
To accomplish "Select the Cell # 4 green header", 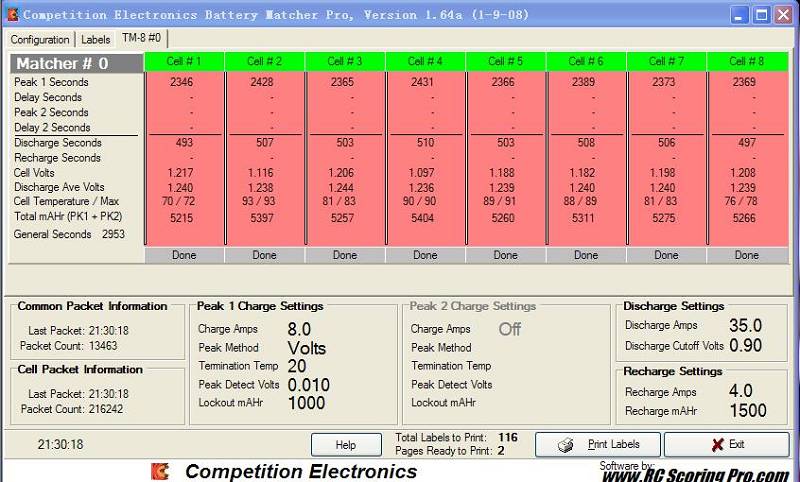I will (426, 61).
